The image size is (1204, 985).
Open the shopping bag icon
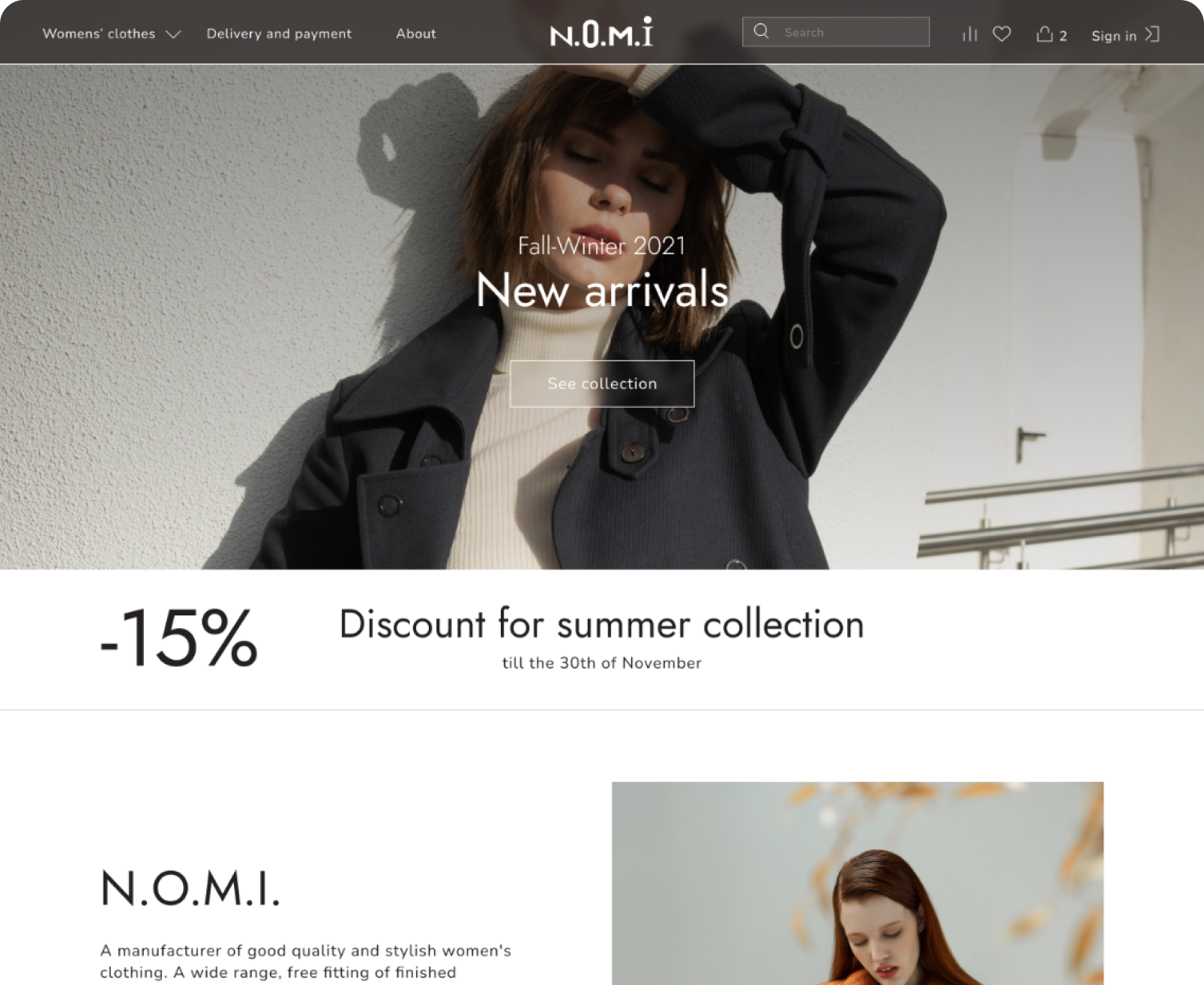(x=1044, y=34)
